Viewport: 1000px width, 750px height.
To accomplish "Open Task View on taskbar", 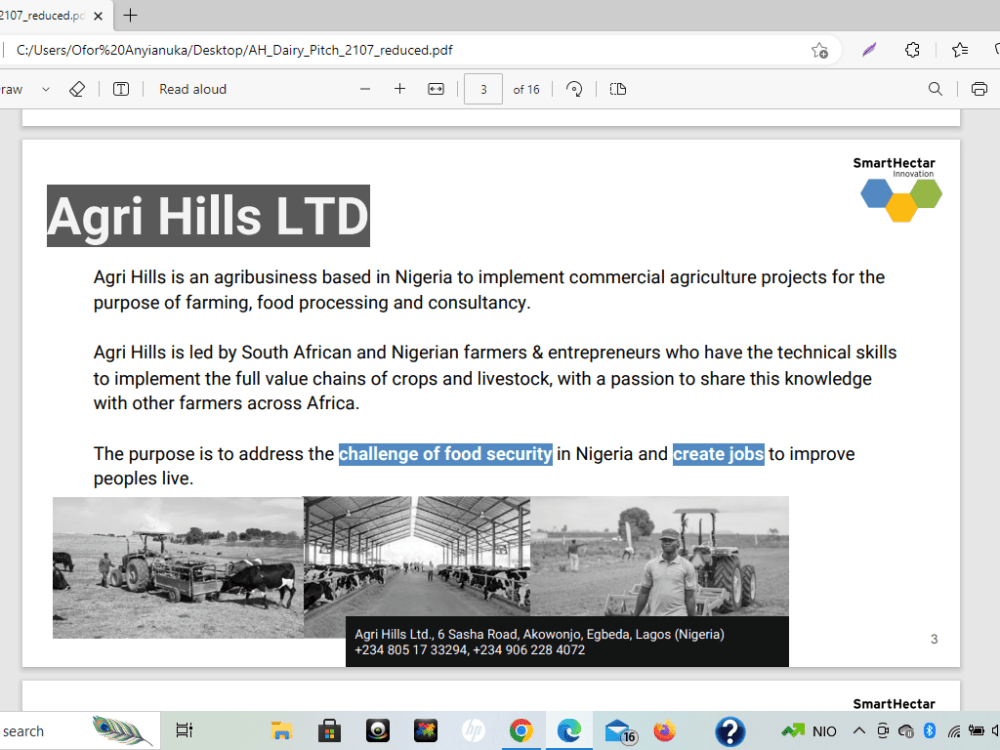I will click(184, 731).
